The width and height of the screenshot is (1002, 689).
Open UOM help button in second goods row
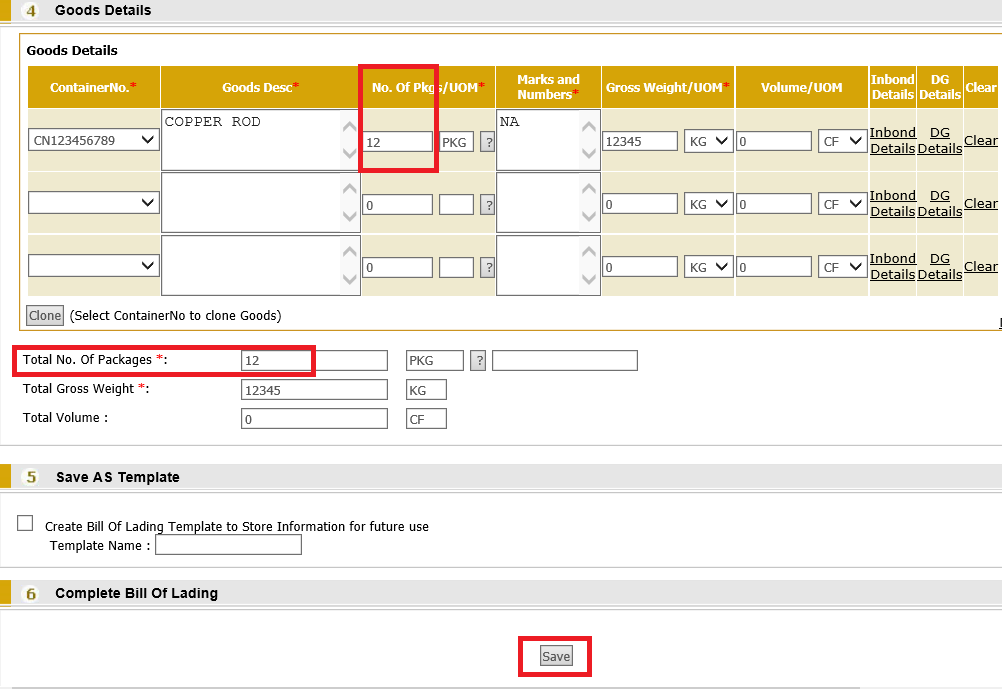(488, 205)
